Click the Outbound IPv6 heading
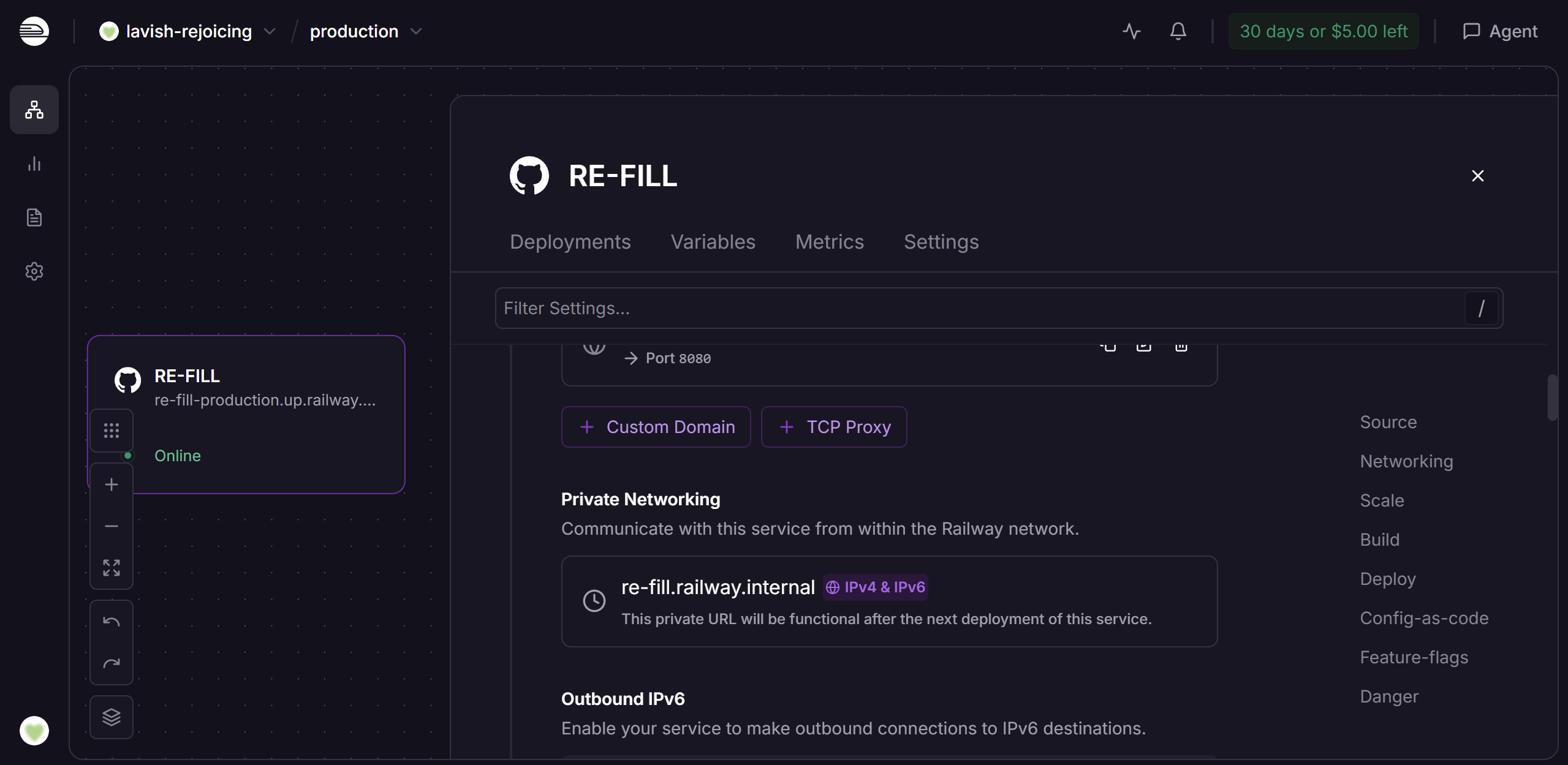This screenshot has height=765, width=1568. [x=623, y=699]
